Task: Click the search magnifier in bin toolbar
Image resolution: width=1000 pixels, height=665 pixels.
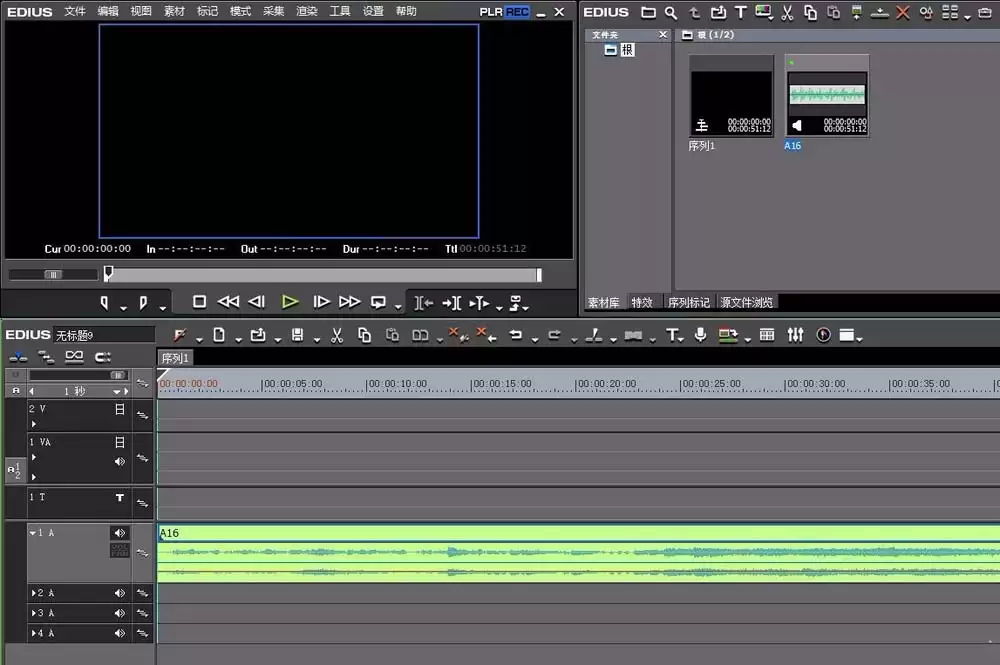Action: (670, 12)
